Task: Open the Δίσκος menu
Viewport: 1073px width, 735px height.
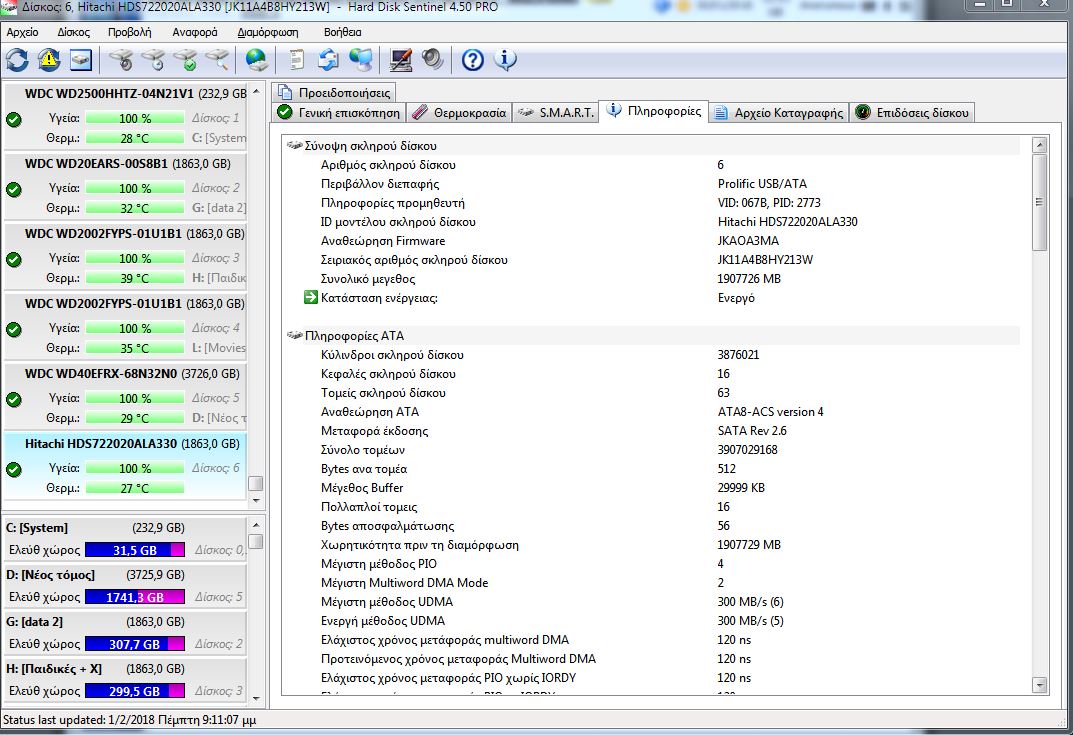Action: point(73,32)
